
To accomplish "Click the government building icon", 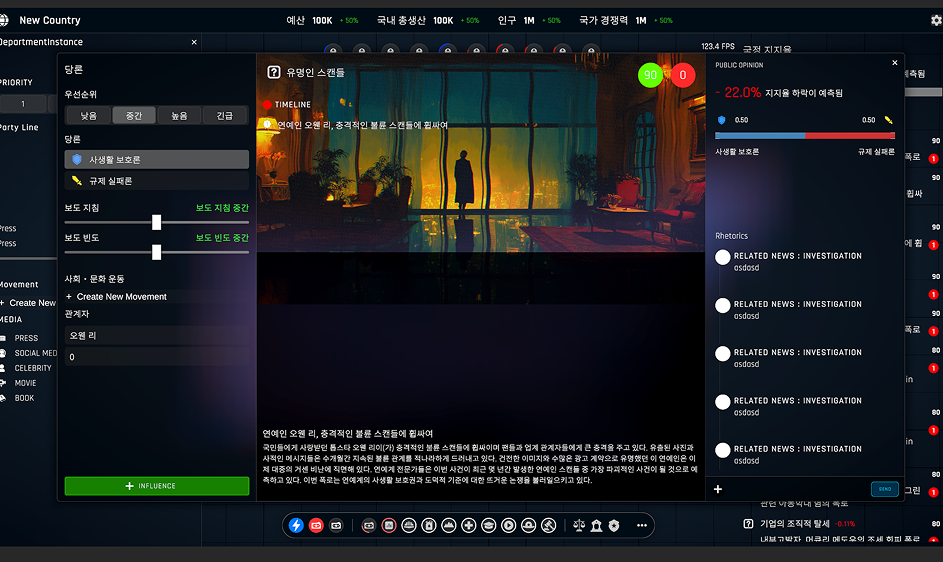I will 596,525.
